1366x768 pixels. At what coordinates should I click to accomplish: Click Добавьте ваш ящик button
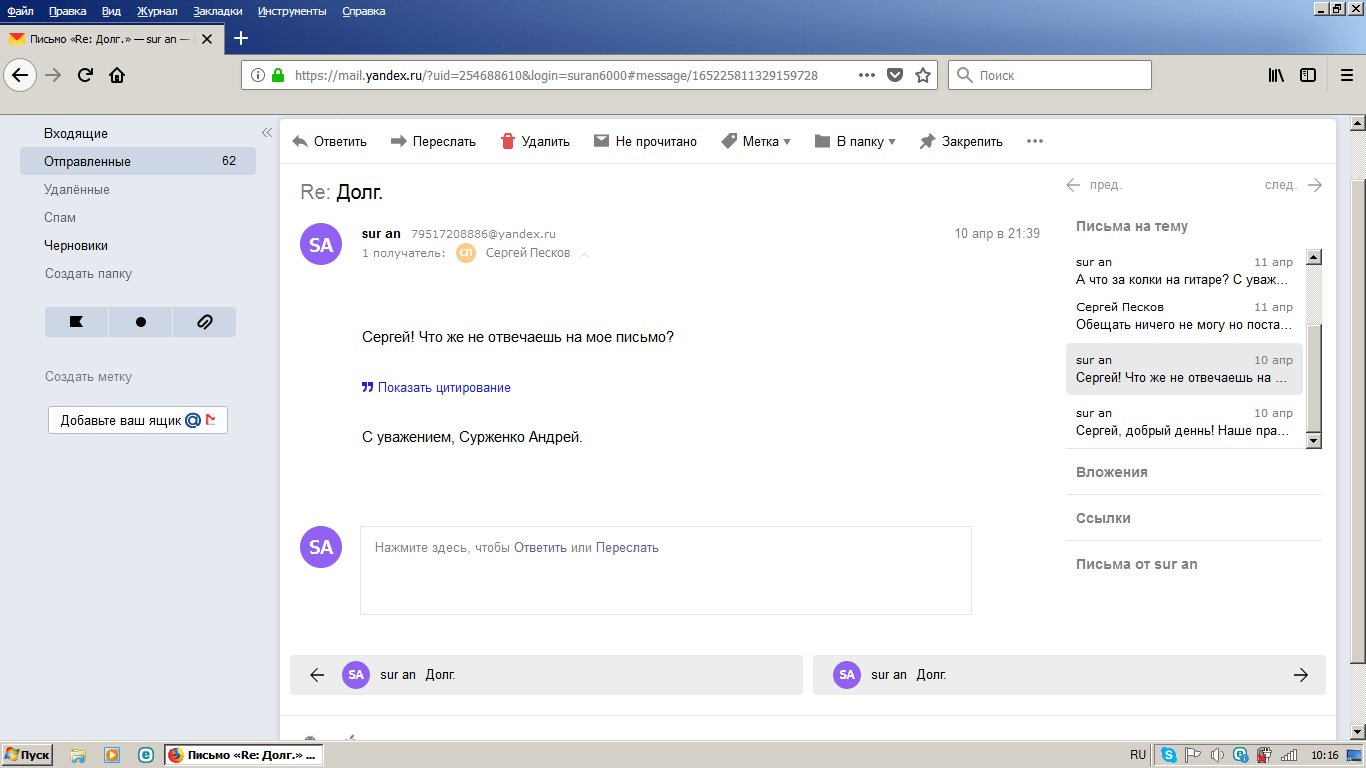[x=138, y=420]
